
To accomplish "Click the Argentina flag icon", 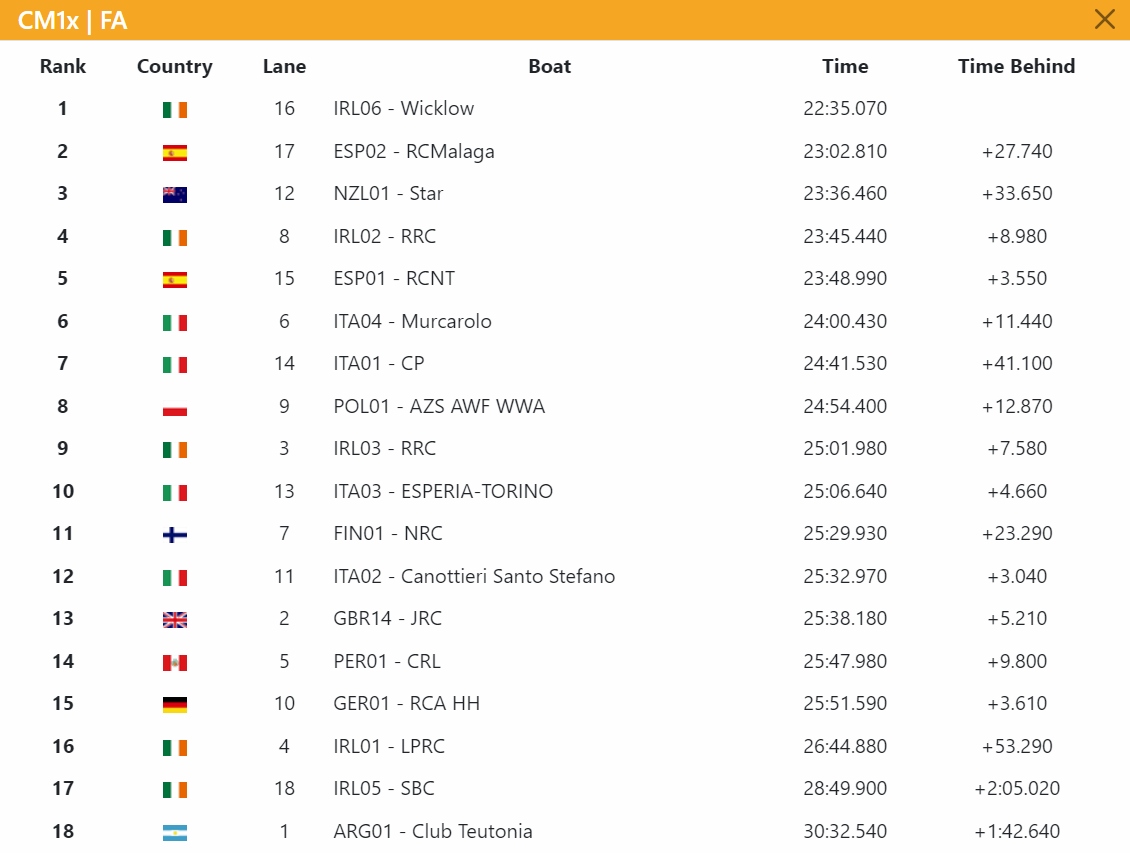I will coord(174,832).
